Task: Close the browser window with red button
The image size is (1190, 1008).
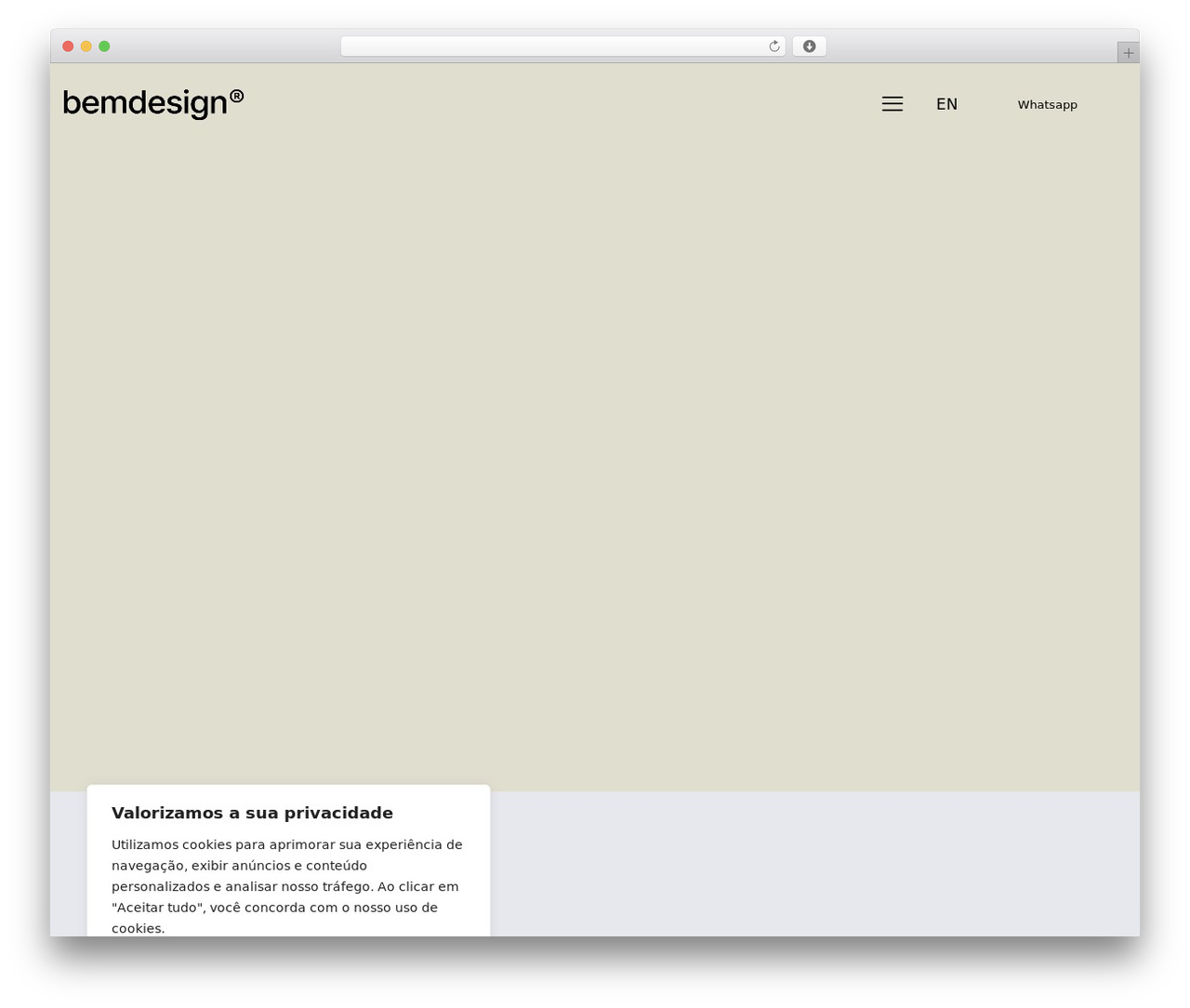Action: click(68, 46)
